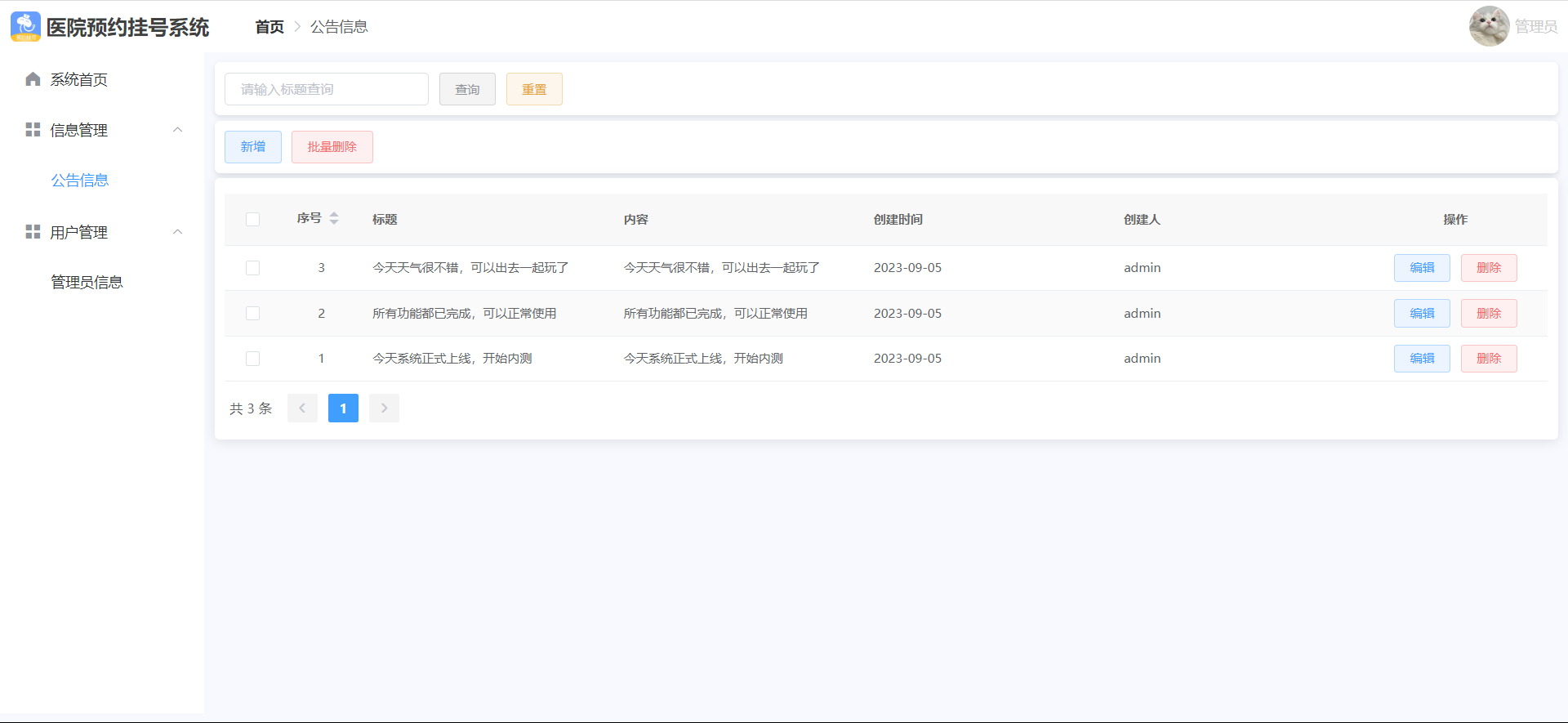Screen dimensions: 1568x723
Task: Click the admin cat avatar
Action: click(x=1488, y=26)
